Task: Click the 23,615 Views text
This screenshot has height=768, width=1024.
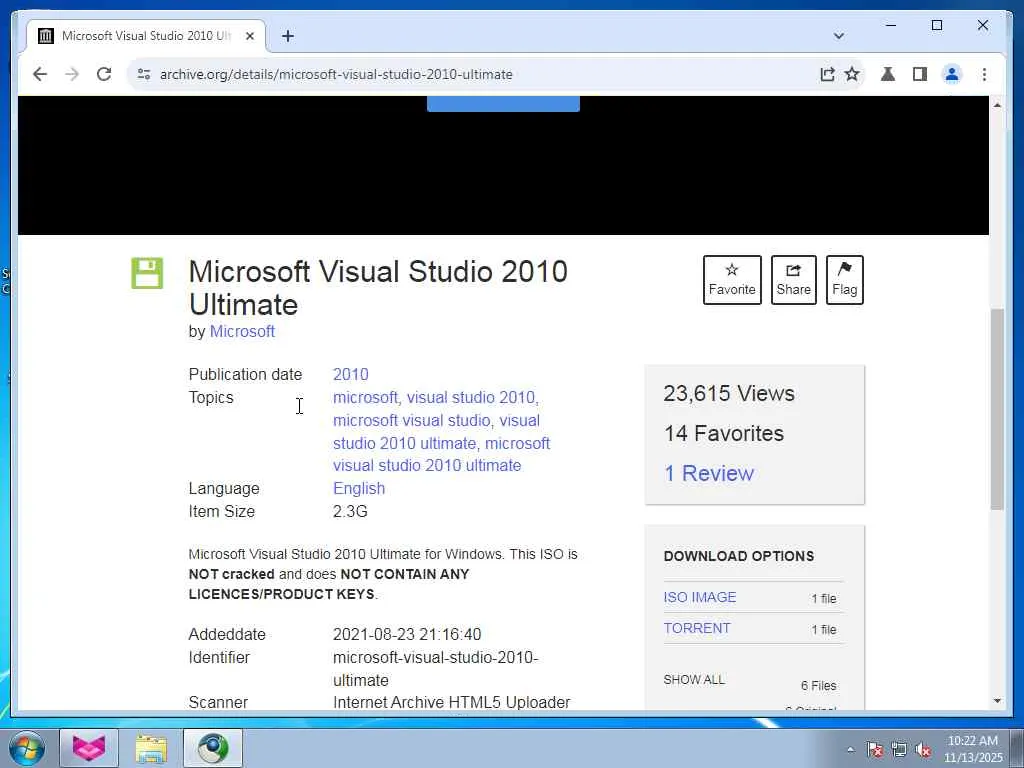Action: click(x=729, y=394)
